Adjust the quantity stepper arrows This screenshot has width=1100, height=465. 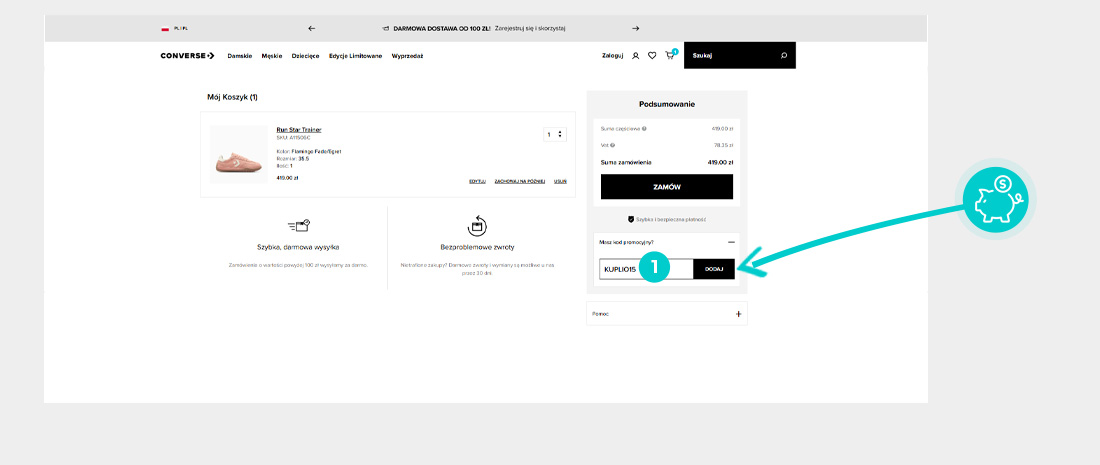point(559,134)
